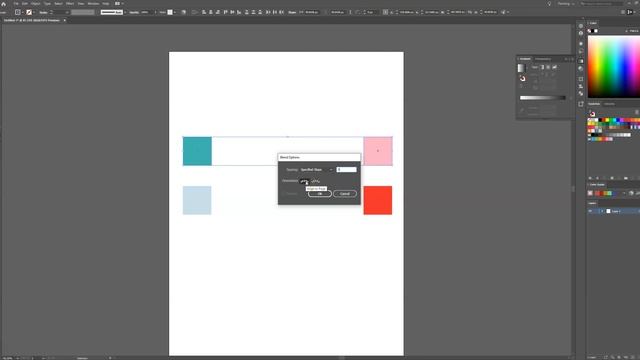Viewport: 640px width, 360px height.
Task: Open the Spacing dropdown showing Specified Steps
Action: 317,169
